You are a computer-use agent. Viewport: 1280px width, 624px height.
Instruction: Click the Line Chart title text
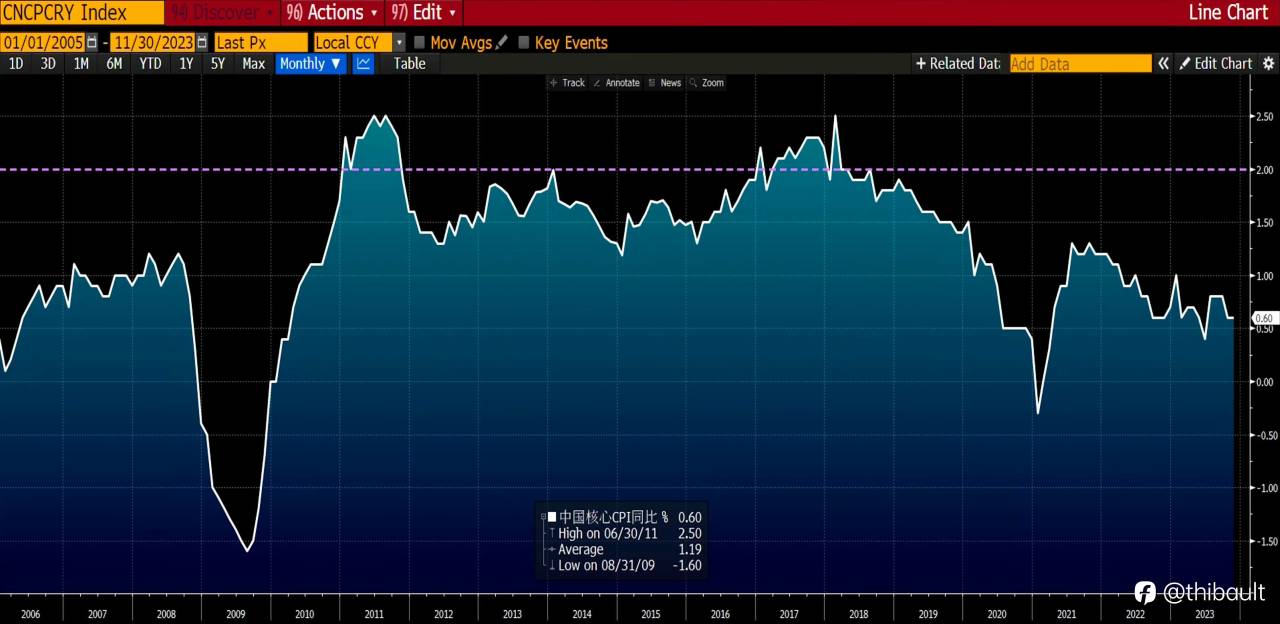[x=1228, y=12]
